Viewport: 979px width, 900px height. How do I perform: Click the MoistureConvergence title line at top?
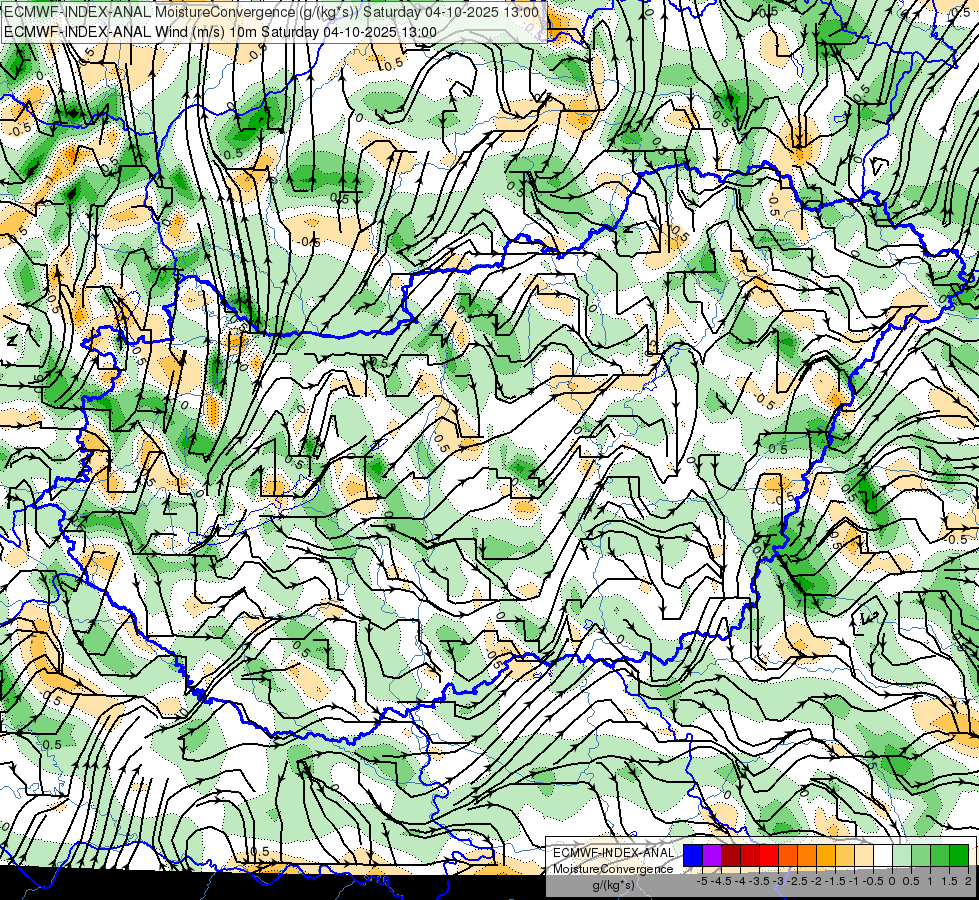tap(272, 12)
